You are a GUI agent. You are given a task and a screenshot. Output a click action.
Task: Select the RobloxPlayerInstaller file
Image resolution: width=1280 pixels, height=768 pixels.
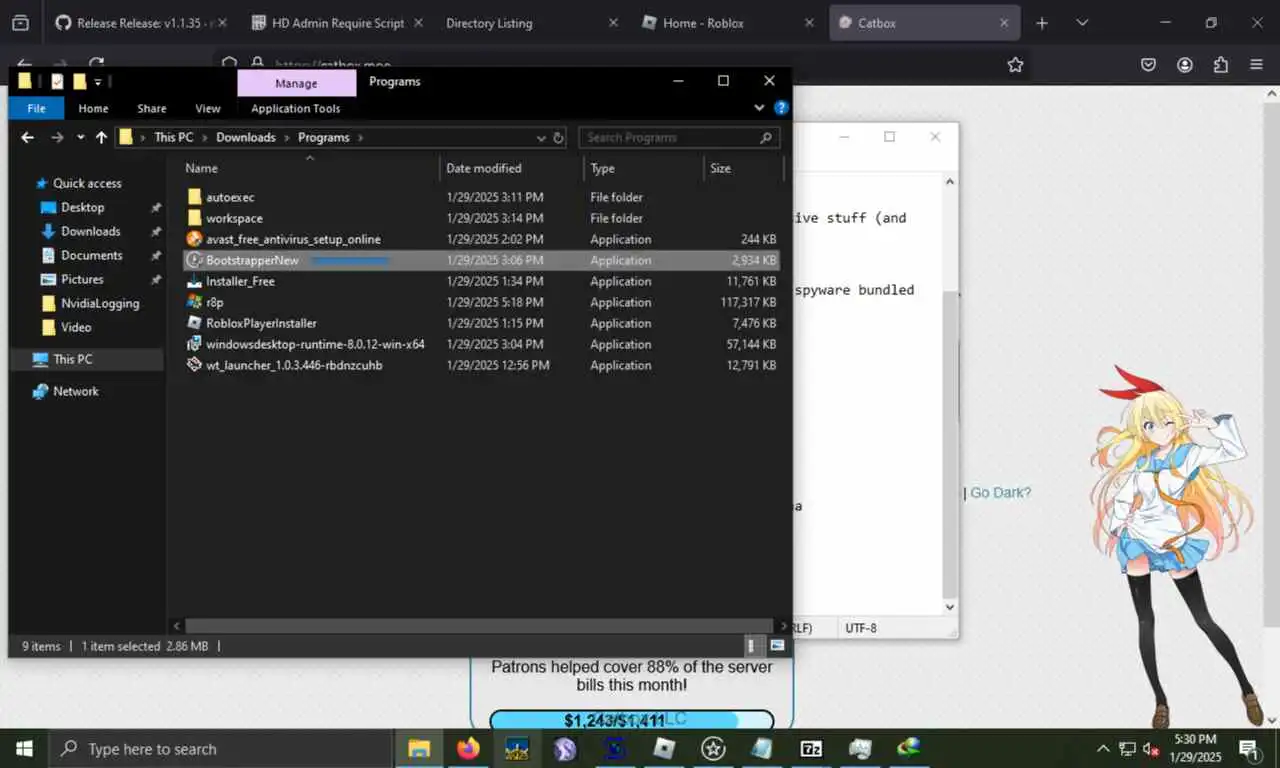pos(261,323)
